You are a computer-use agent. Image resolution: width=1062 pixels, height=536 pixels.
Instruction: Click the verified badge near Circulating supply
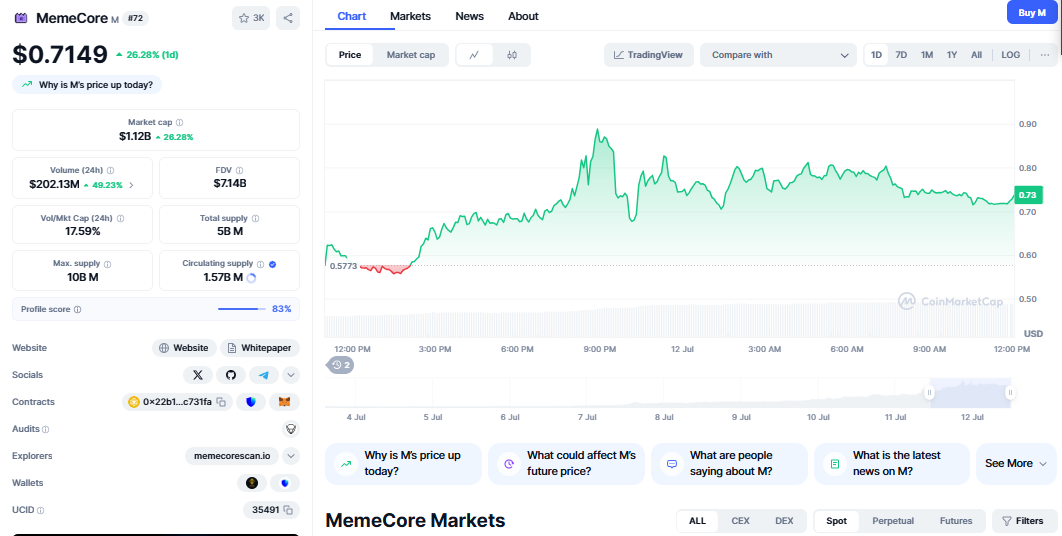click(272, 264)
